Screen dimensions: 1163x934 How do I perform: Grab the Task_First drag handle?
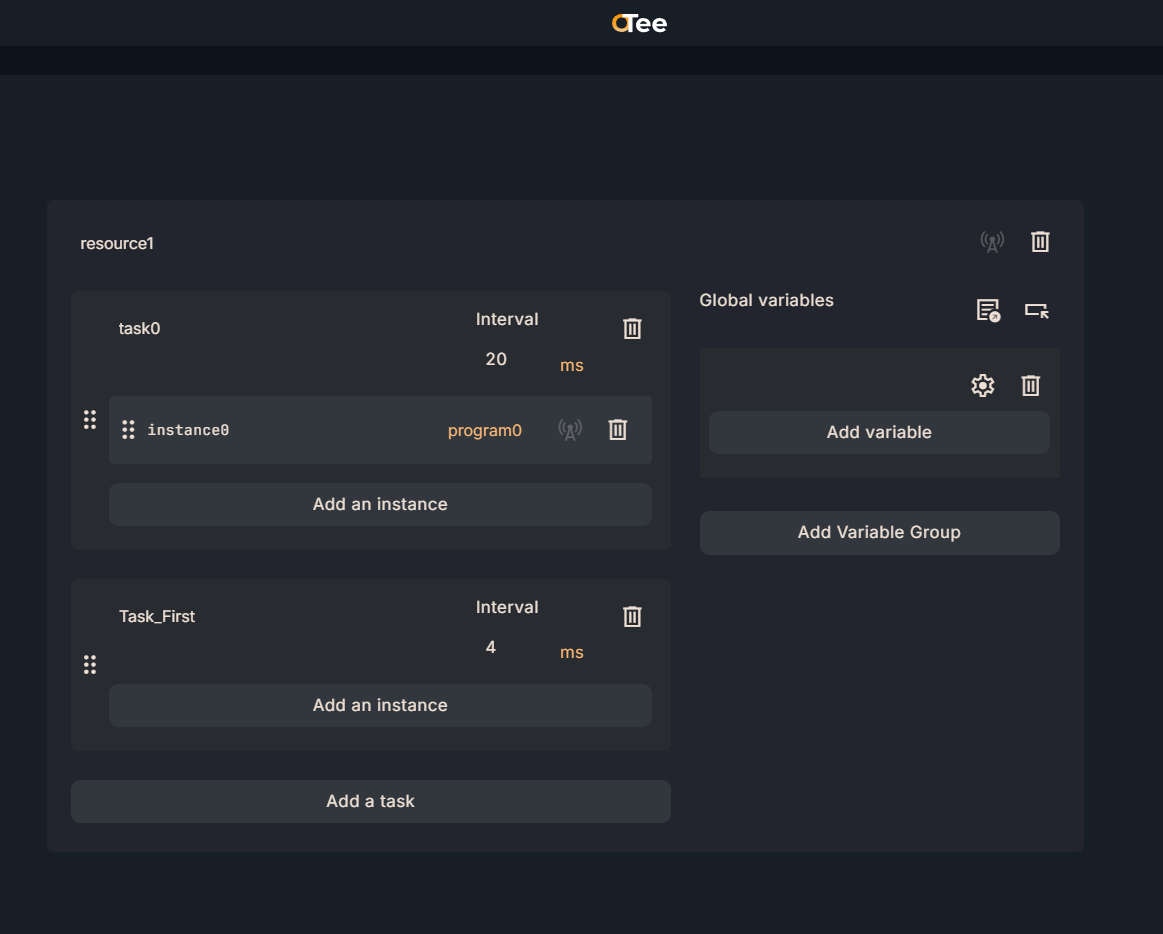click(90, 665)
